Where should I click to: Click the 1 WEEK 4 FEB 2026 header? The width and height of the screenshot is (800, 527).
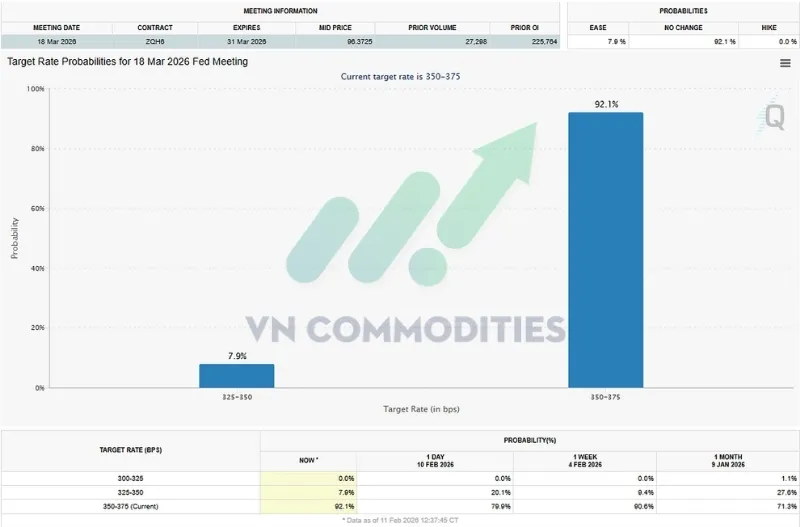[x=585, y=461]
